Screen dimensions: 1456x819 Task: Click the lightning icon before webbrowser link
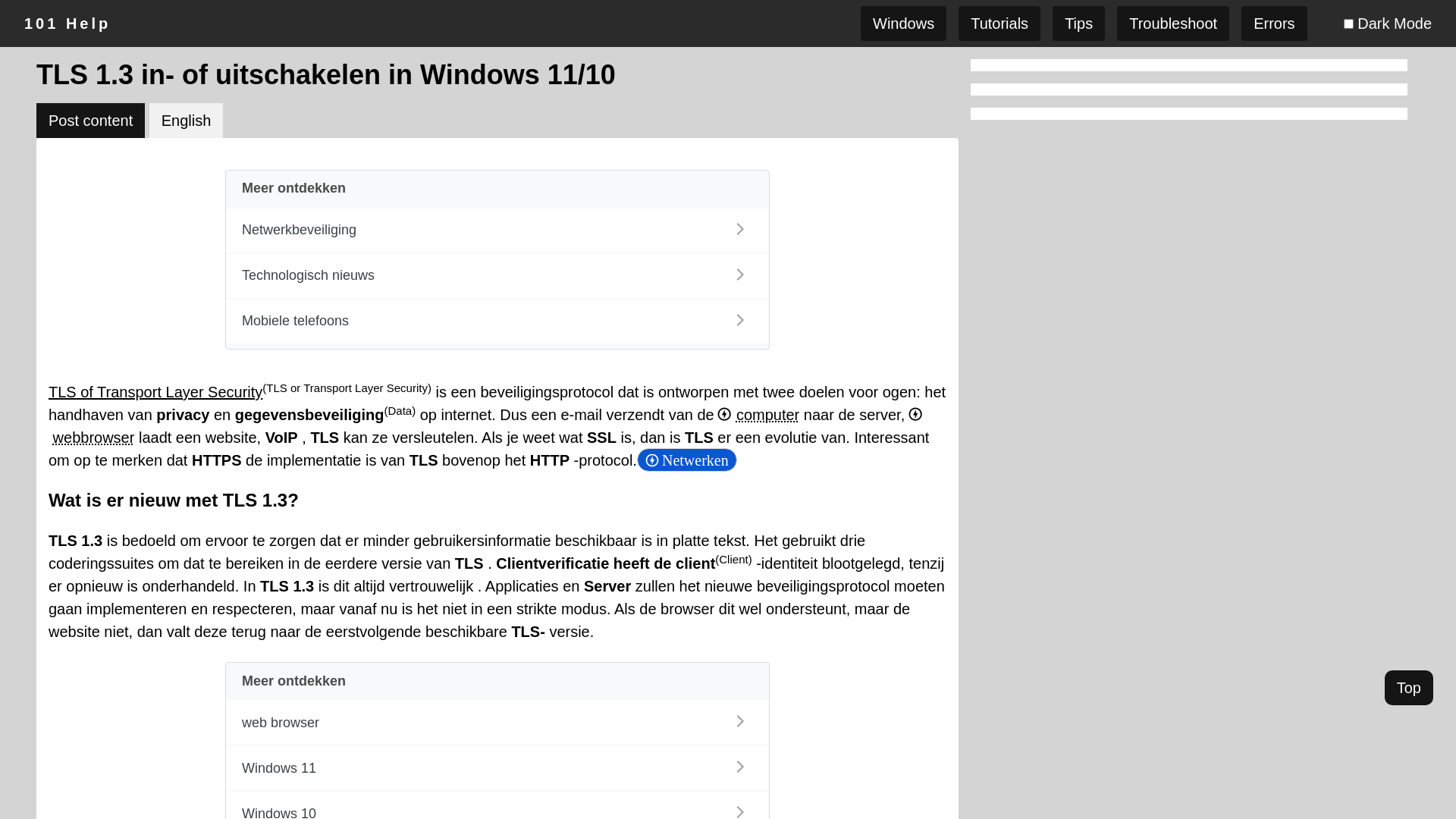tap(915, 415)
